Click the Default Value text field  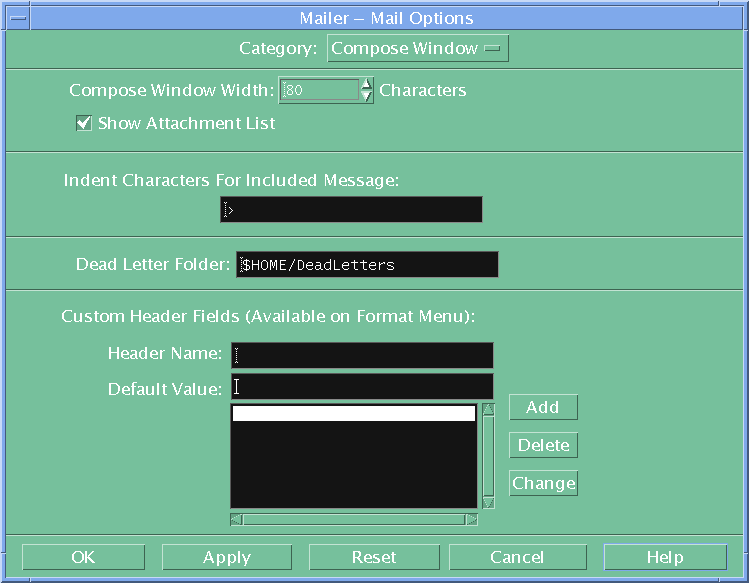[x=362, y=387]
